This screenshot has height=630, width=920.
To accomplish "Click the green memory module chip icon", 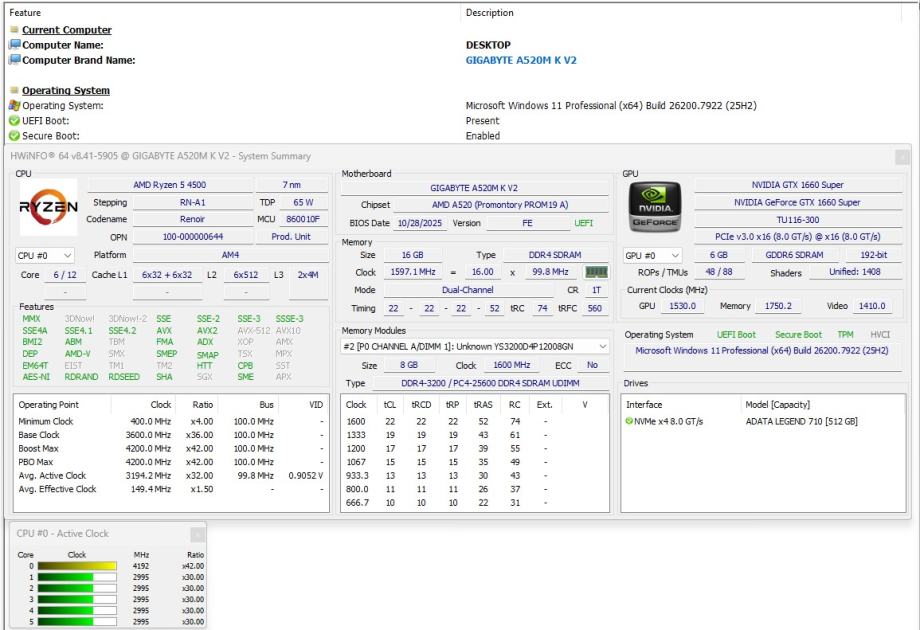I will point(597,272).
